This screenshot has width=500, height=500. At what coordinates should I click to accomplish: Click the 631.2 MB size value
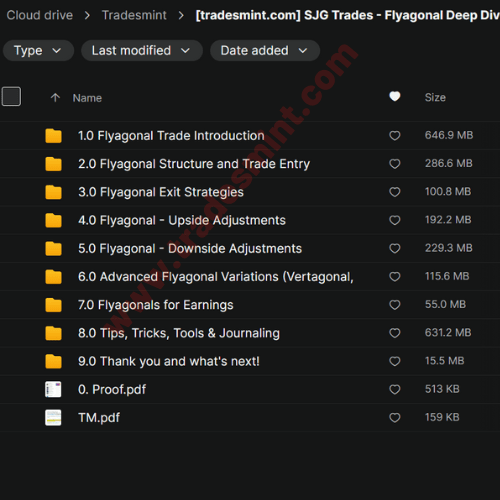(x=448, y=332)
